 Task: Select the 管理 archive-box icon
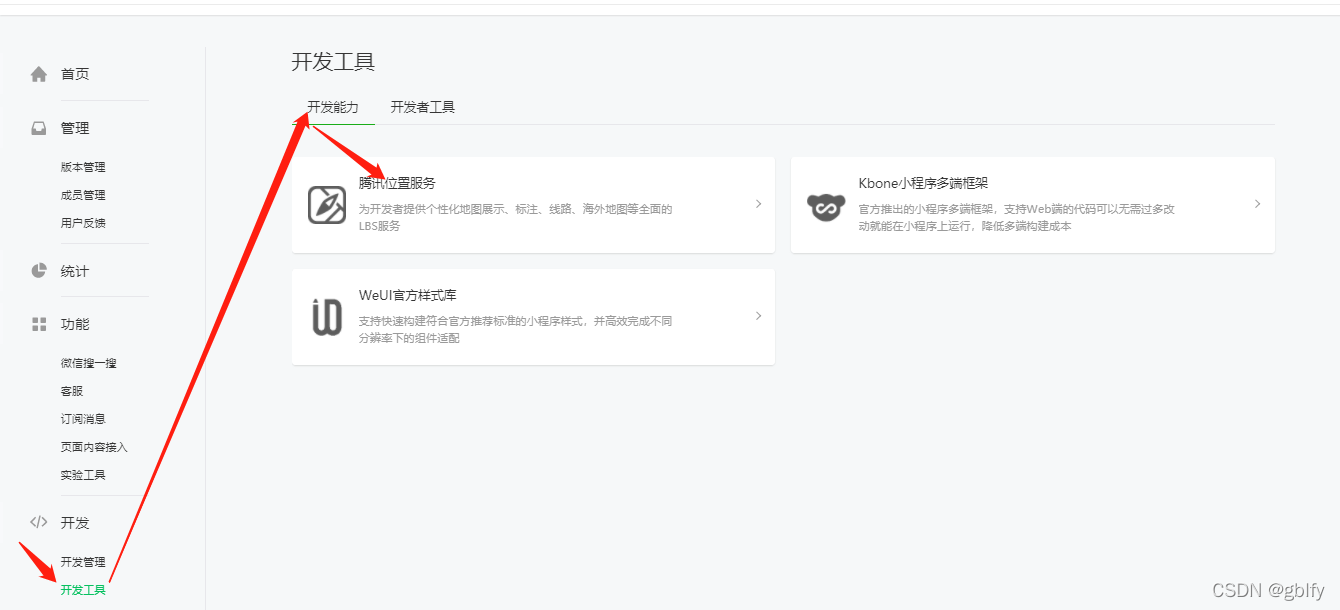click(38, 128)
